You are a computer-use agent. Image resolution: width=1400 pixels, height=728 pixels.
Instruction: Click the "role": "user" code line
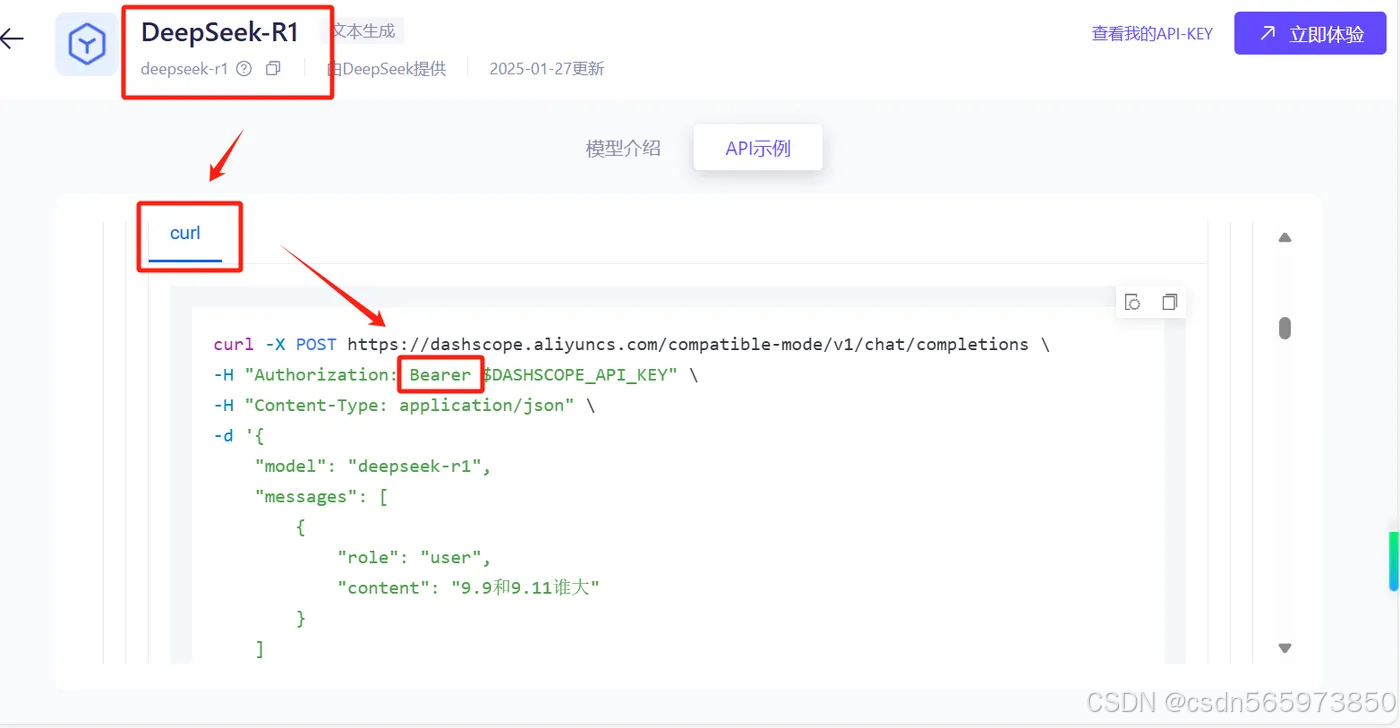pyautogui.click(x=414, y=557)
